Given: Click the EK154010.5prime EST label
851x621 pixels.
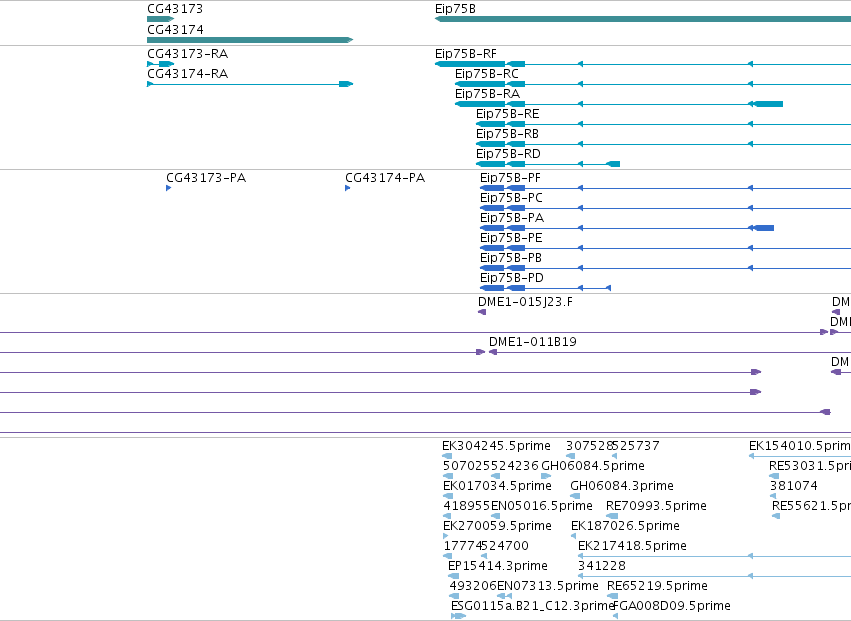Looking at the screenshot, I should 800,446.
